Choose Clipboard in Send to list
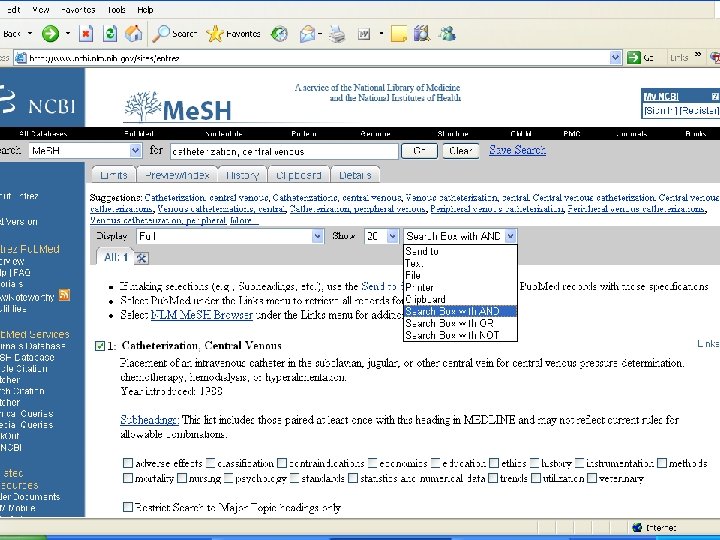 click(460, 299)
